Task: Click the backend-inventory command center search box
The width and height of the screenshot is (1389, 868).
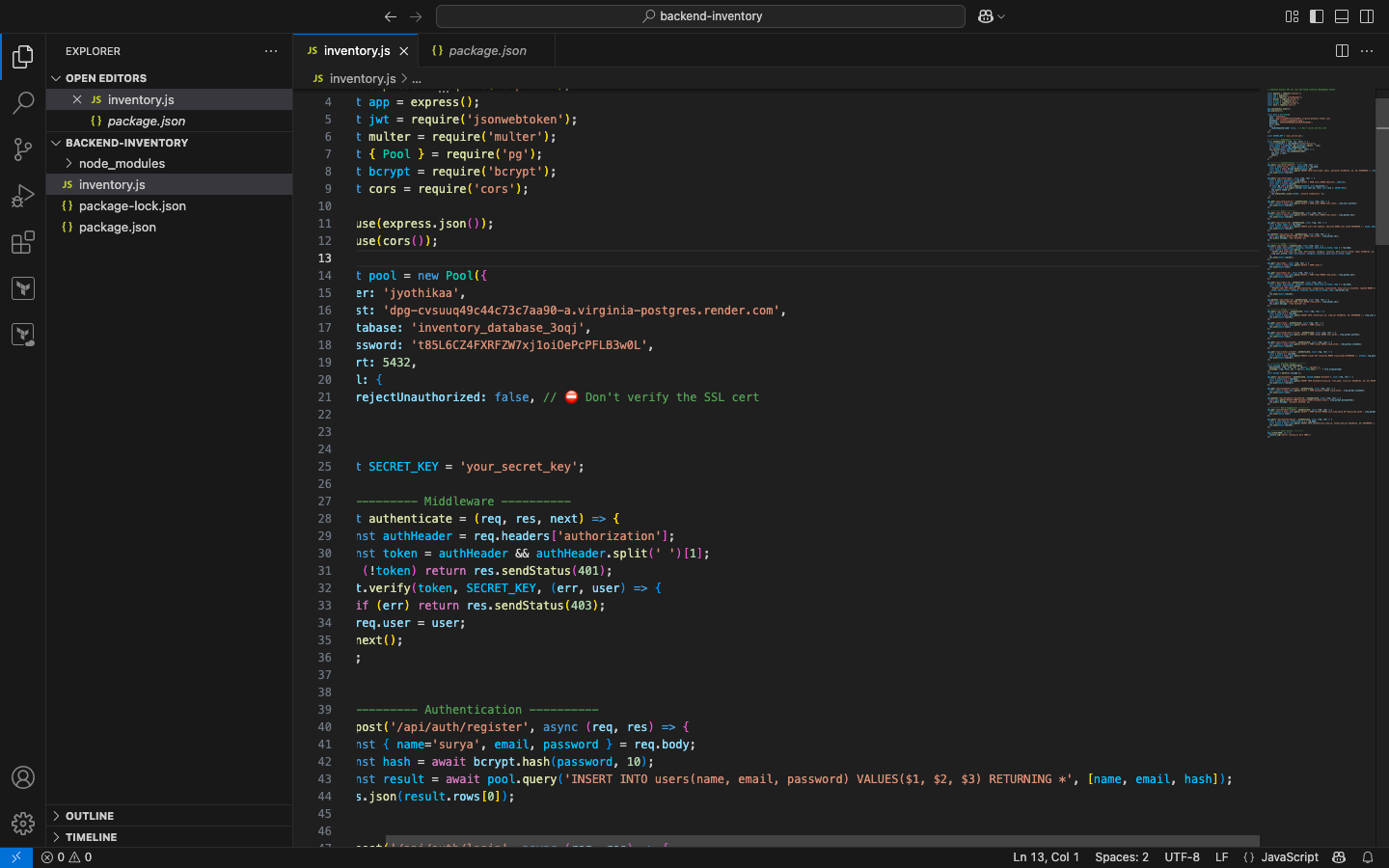Action: 700,16
